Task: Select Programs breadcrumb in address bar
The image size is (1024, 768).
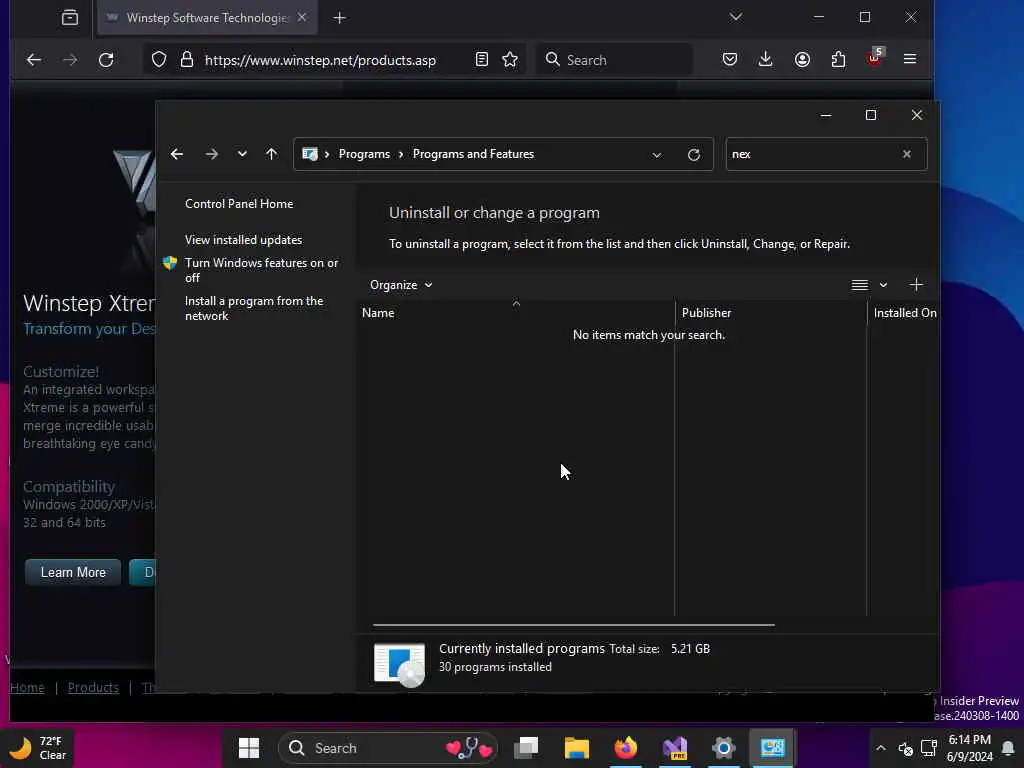Action: click(364, 154)
